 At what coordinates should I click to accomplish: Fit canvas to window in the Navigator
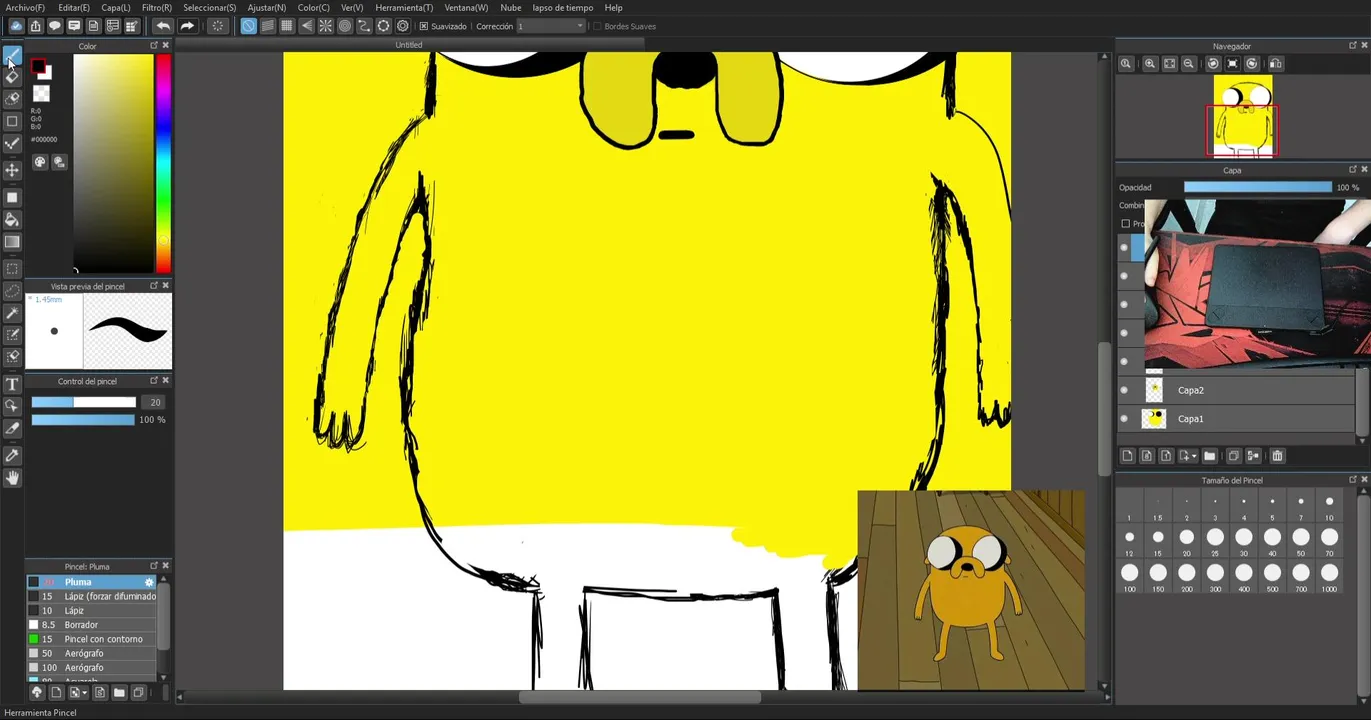(1170, 64)
